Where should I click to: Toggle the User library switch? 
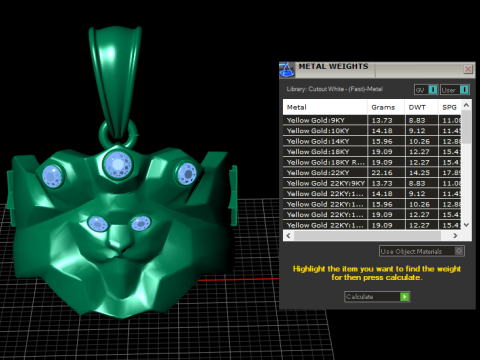(x=455, y=90)
